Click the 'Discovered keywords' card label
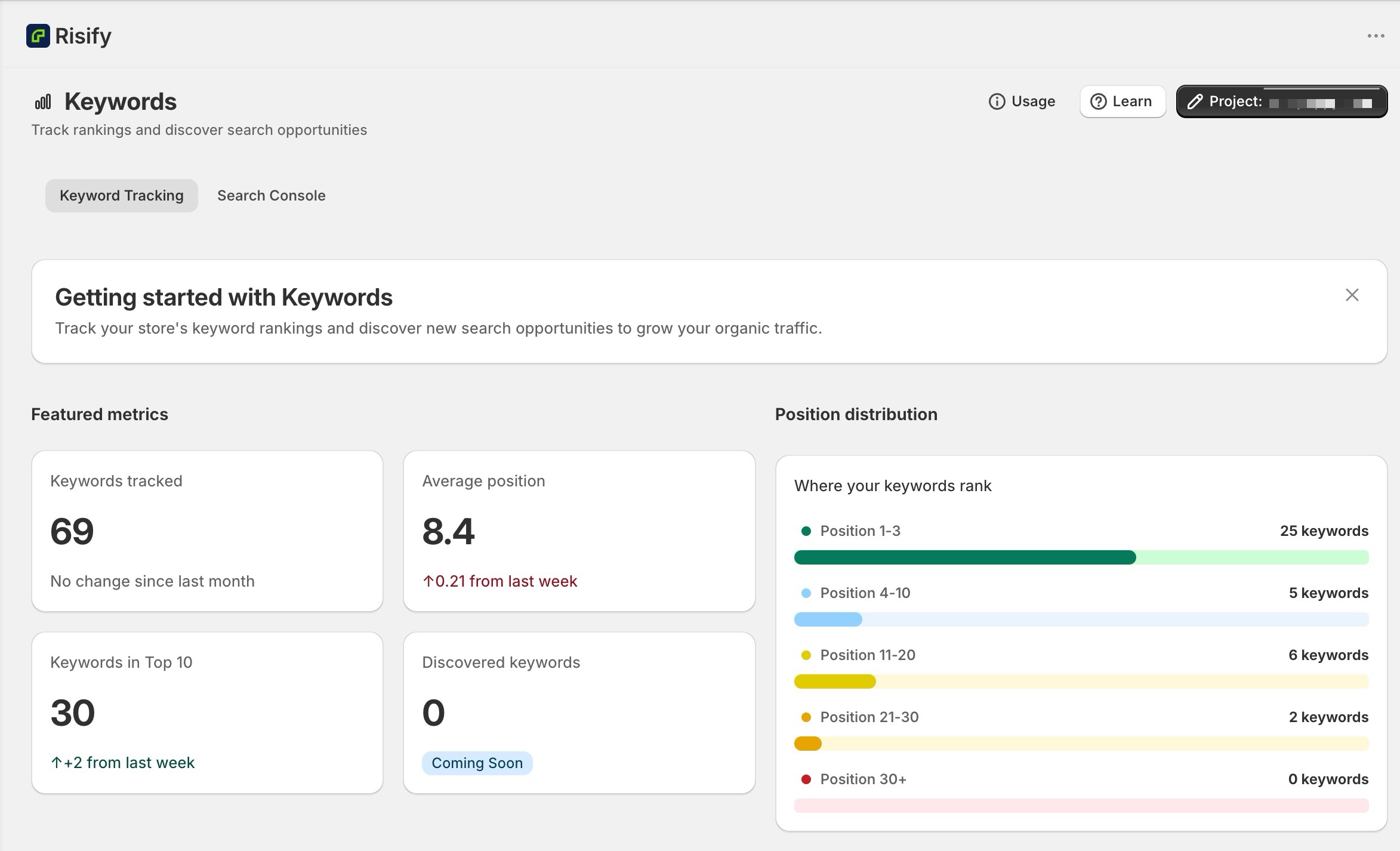 tap(501, 662)
